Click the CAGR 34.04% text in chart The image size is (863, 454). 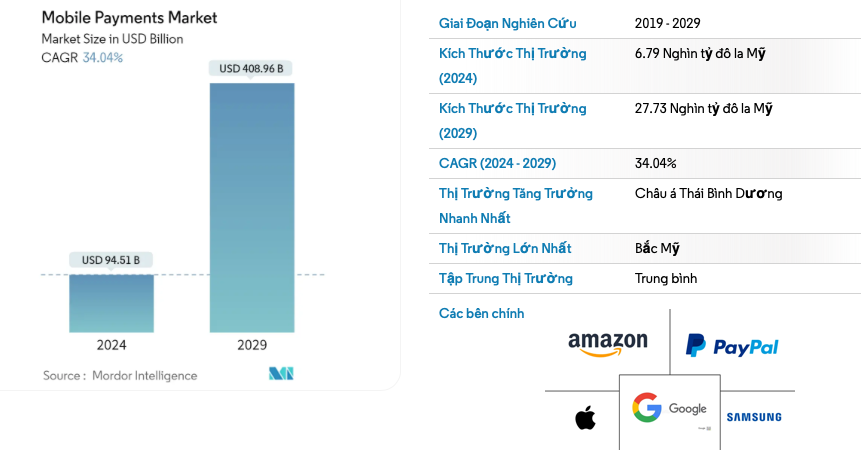coord(82,58)
